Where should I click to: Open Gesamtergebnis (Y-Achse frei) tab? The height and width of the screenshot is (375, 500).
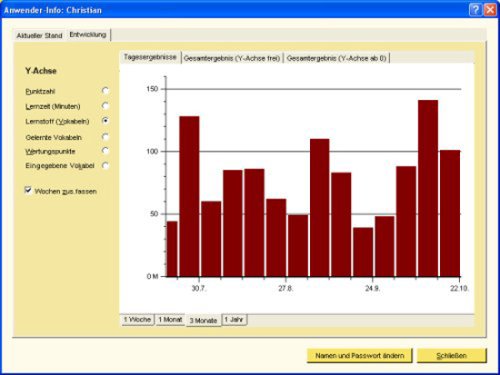(232, 58)
